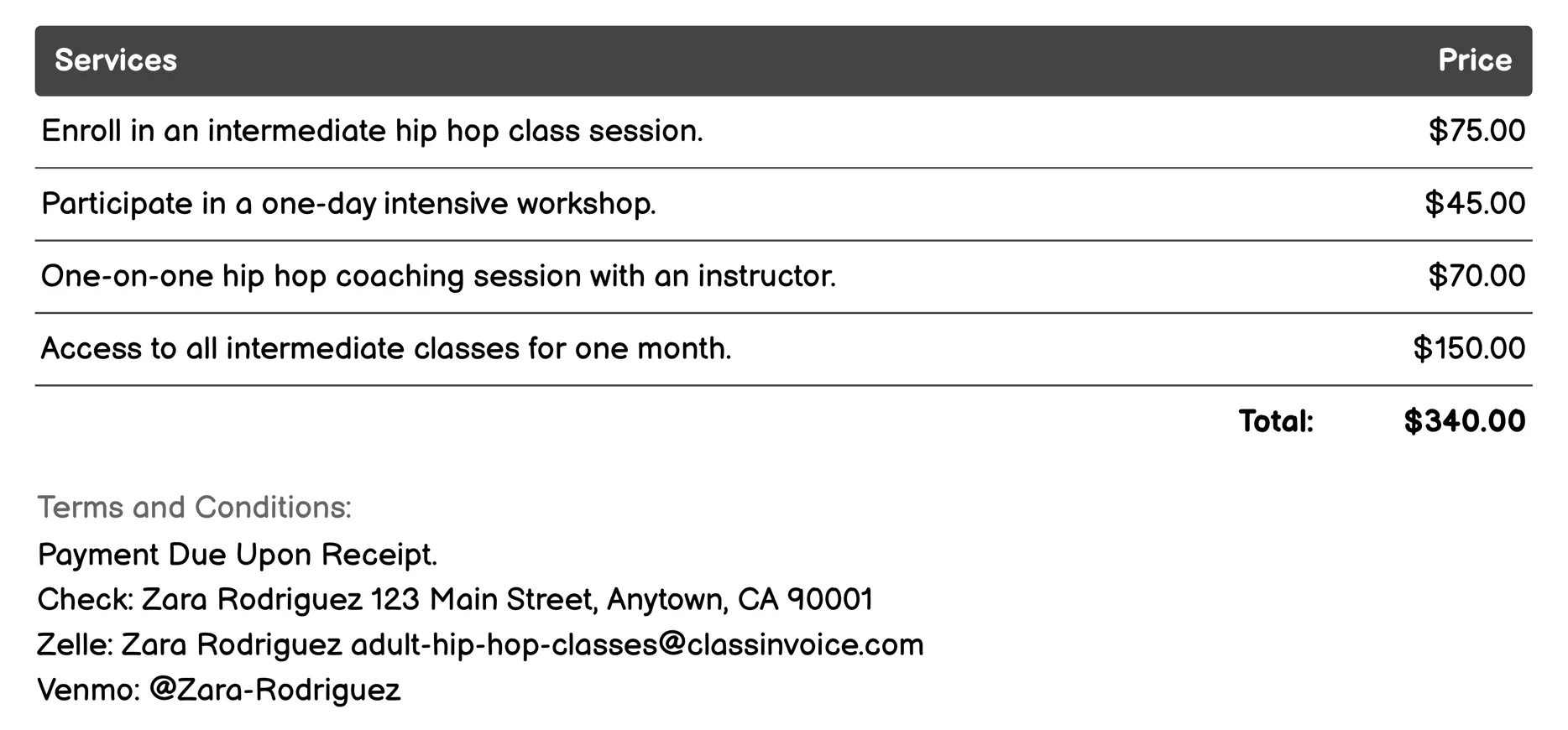Image resolution: width=1568 pixels, height=730 pixels.
Task: Click the $45.00 price
Action: [x=1475, y=204]
